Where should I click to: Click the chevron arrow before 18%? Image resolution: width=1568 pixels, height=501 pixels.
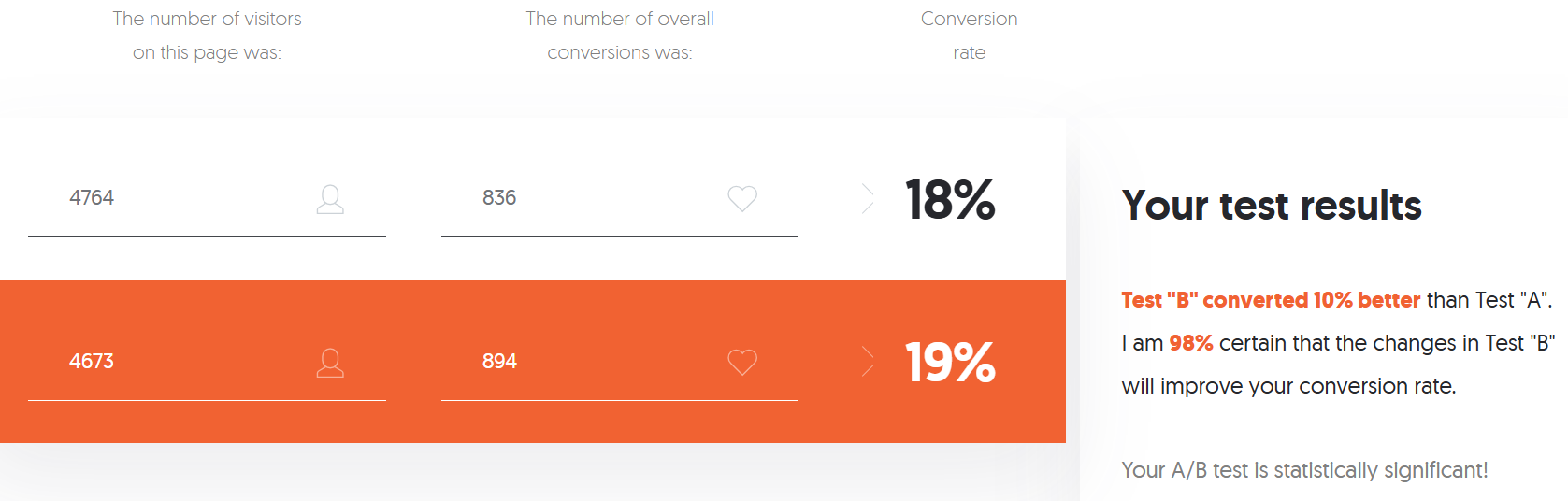point(868,198)
